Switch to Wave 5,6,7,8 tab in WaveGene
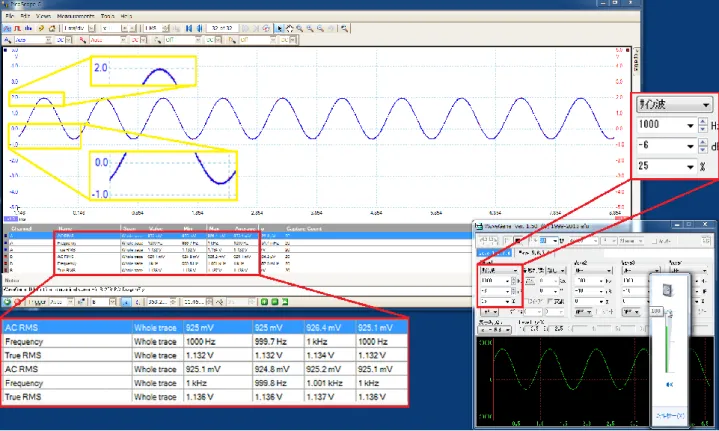The width and height of the screenshot is (719, 431). click(x=534, y=253)
